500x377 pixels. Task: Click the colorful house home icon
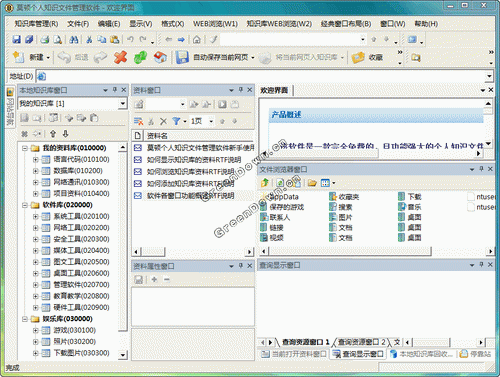coord(160,57)
